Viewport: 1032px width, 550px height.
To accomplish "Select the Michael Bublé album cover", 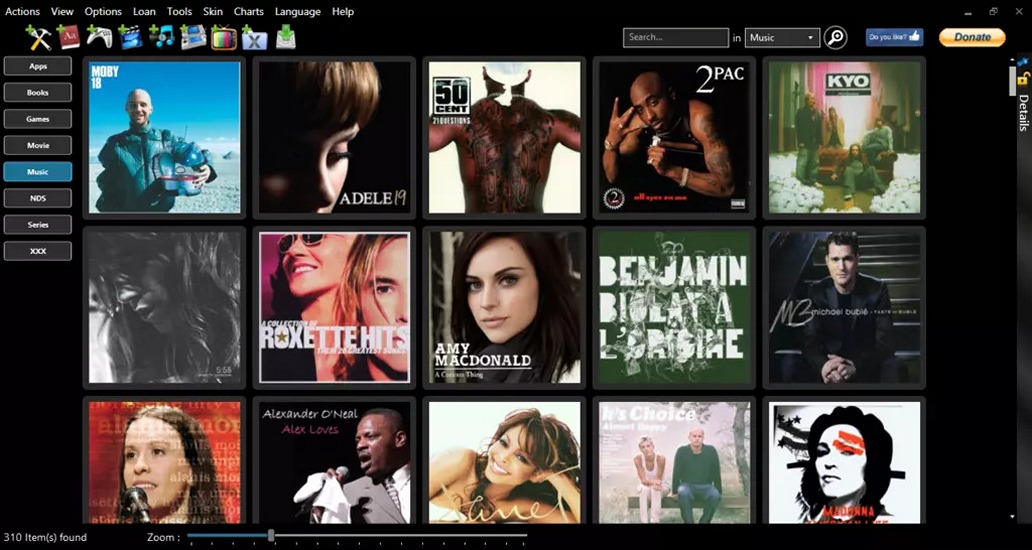I will pos(844,307).
